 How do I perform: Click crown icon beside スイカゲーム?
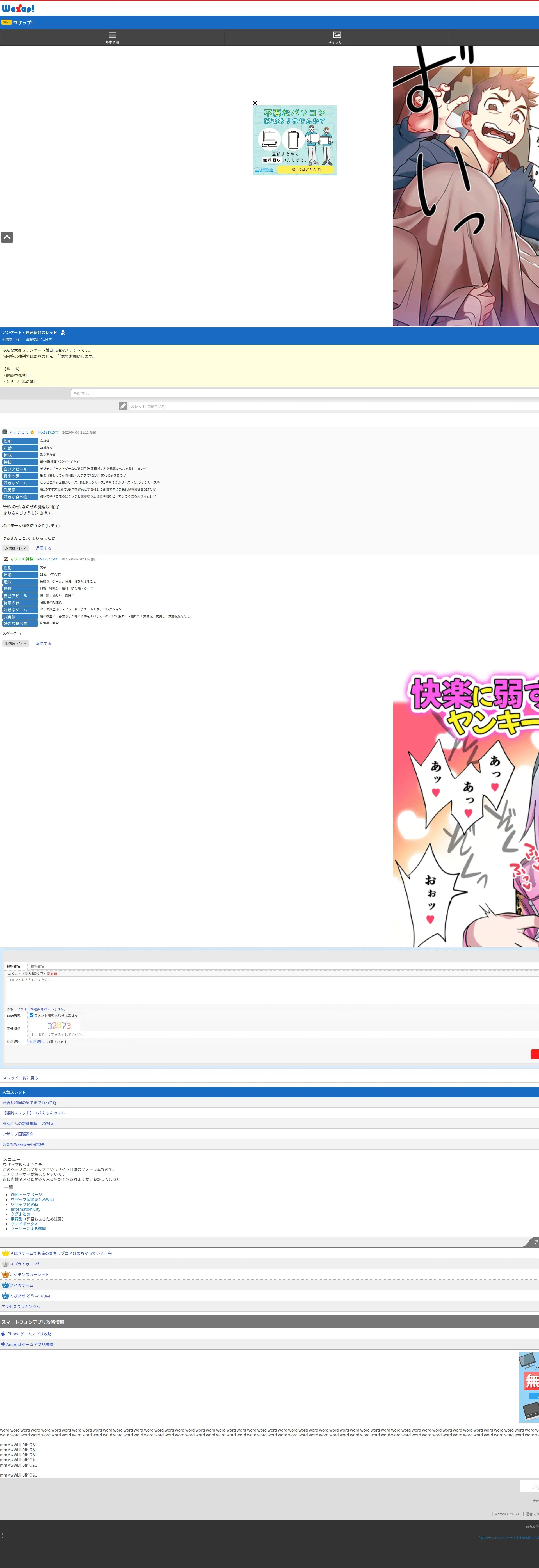click(6, 1285)
